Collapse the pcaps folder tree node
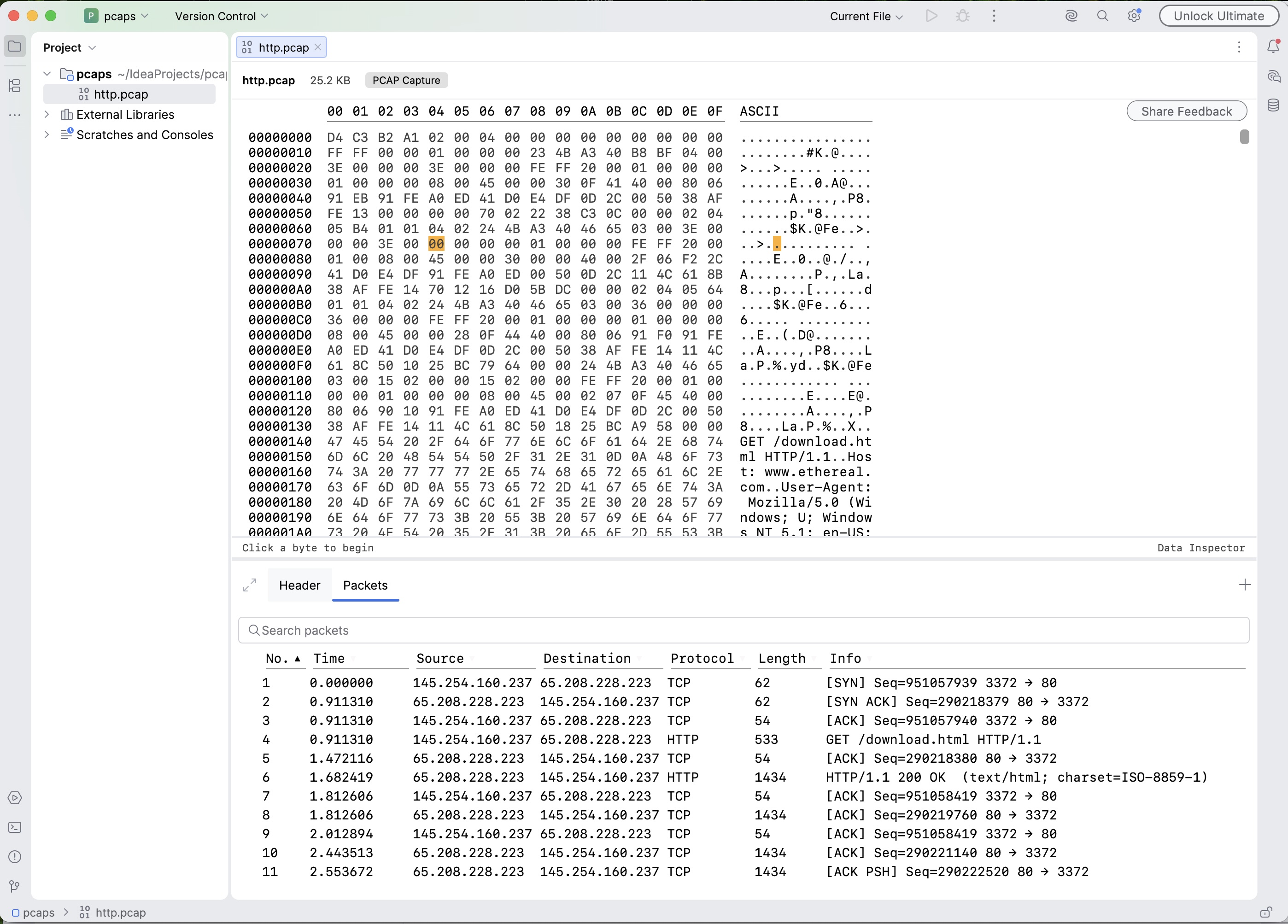 pos(47,74)
